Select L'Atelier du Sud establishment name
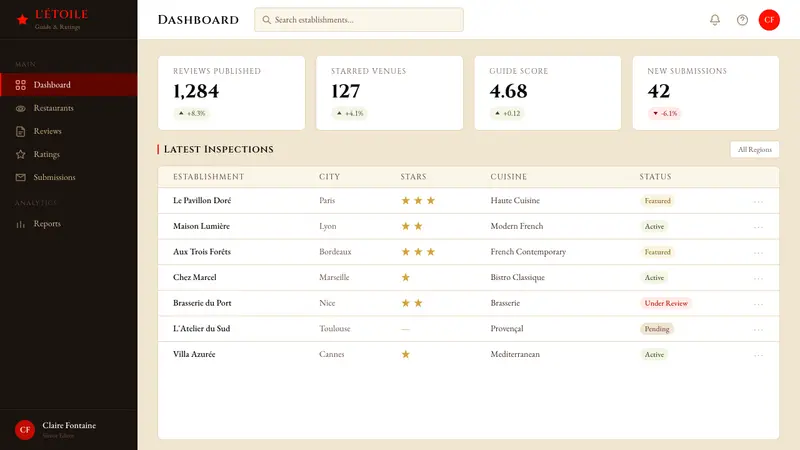 [x=202, y=329]
